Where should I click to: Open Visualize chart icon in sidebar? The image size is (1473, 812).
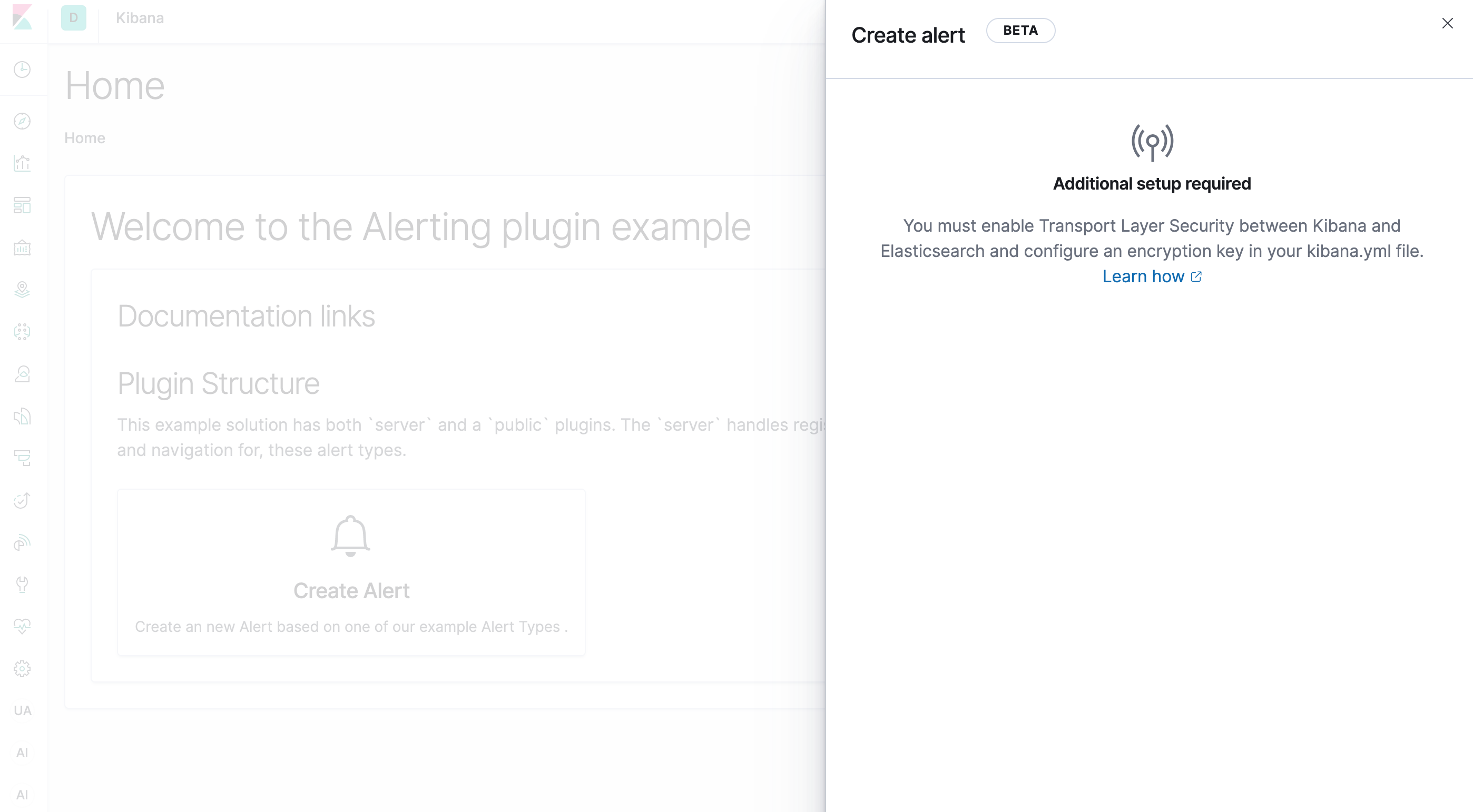click(22, 163)
